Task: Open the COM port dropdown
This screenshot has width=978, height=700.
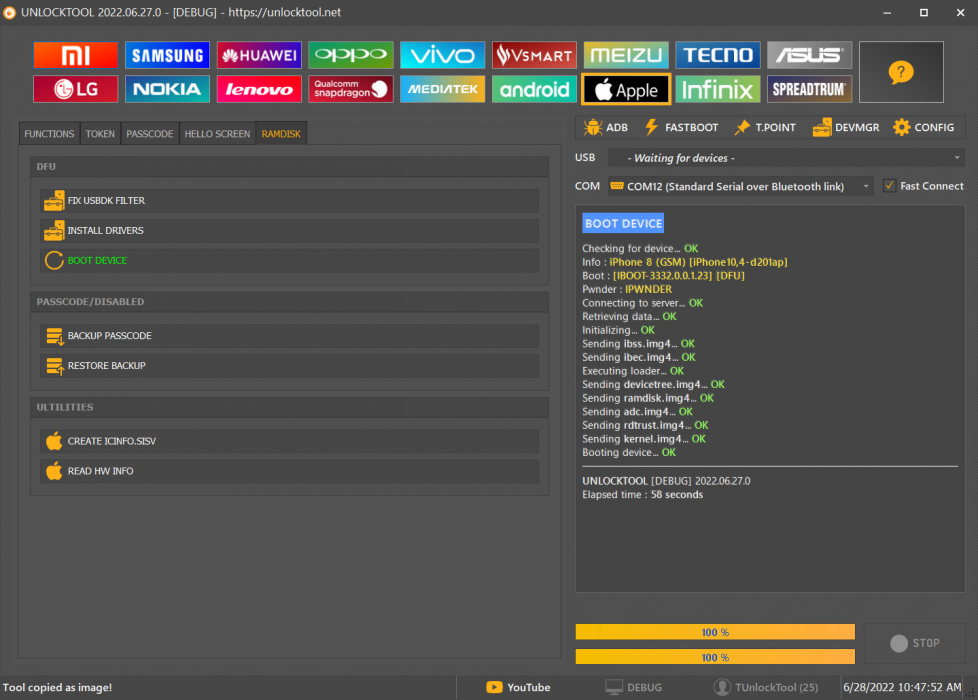Action: click(x=740, y=186)
